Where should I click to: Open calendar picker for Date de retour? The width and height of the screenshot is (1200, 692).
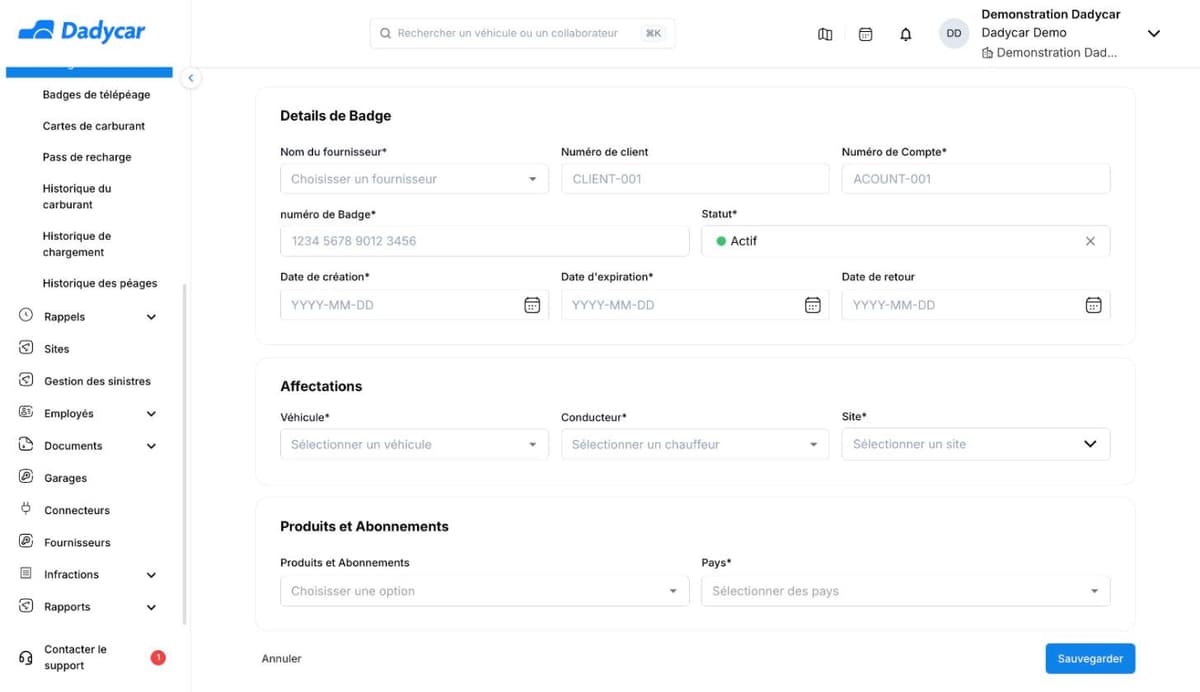click(x=1094, y=305)
